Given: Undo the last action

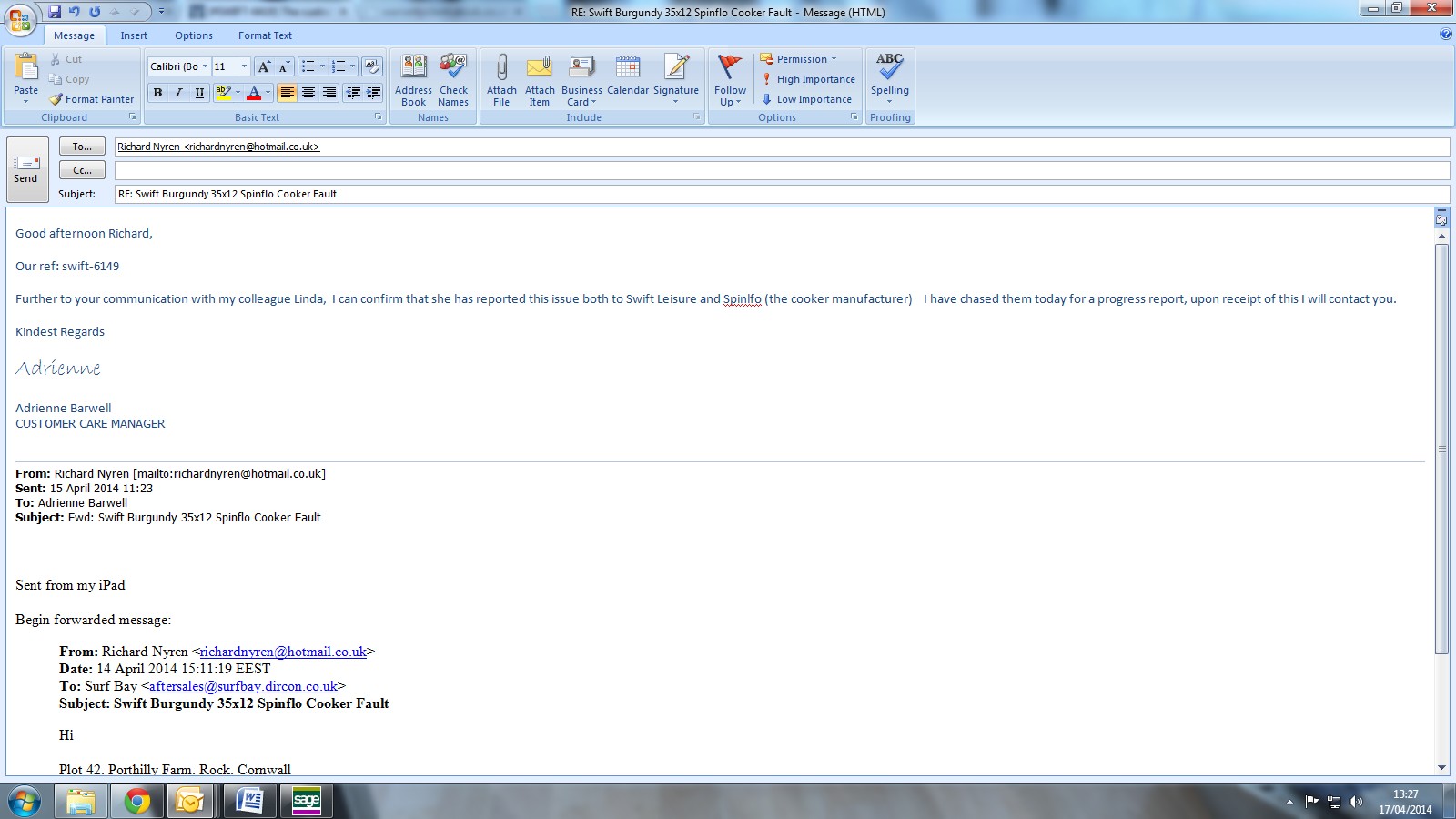Looking at the screenshot, I should tap(75, 12).
